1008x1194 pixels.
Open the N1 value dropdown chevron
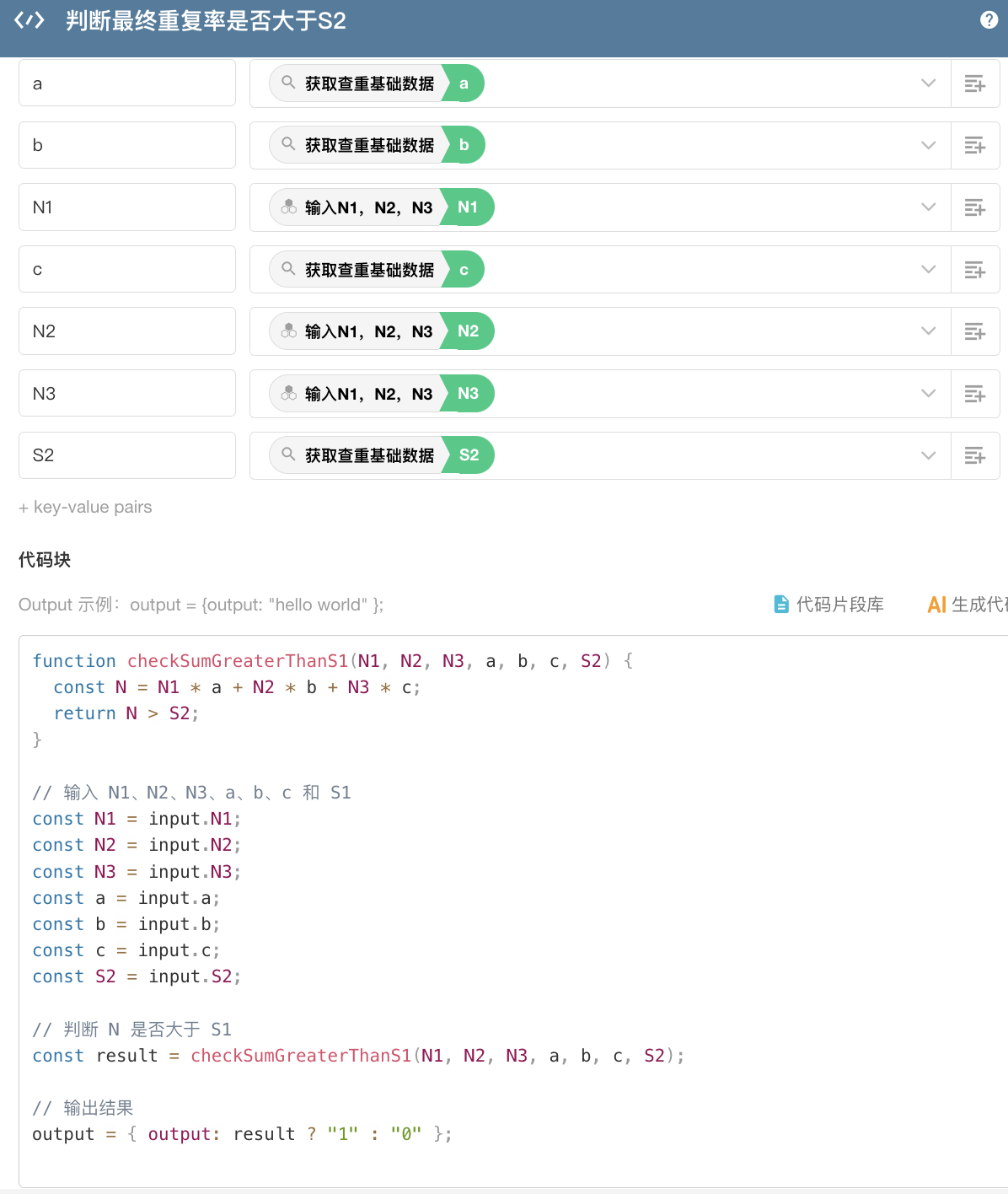(x=929, y=207)
